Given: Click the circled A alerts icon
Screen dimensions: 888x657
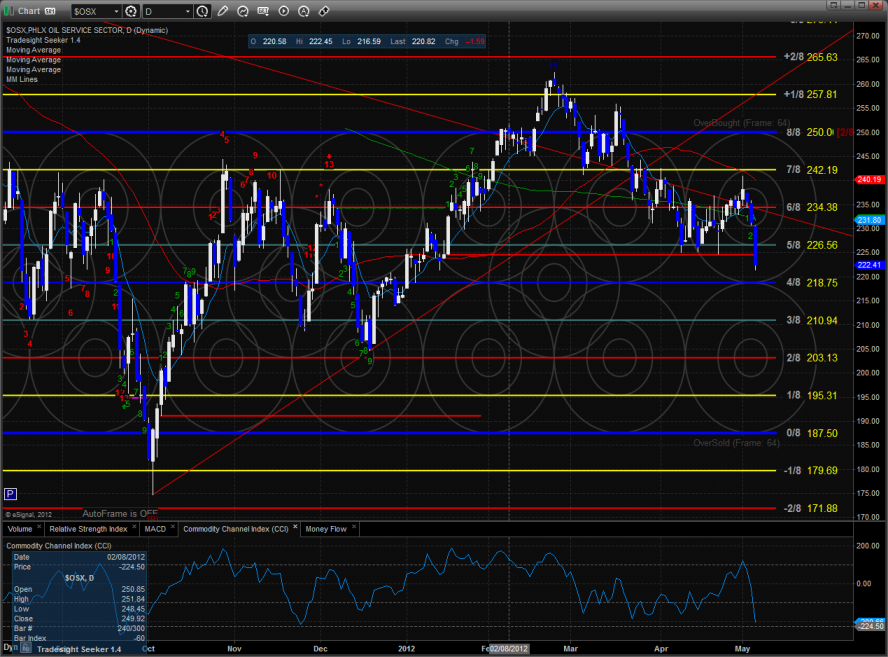Looking at the screenshot, I should pos(304,10).
